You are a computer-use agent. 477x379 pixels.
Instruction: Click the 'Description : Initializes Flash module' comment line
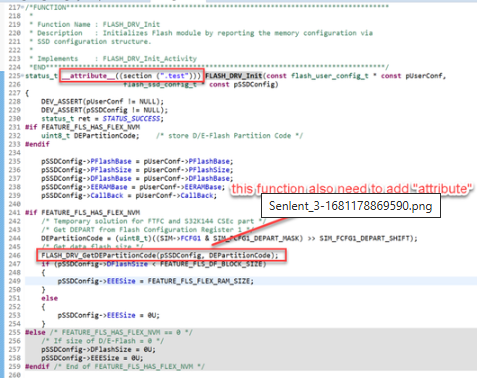point(205,33)
